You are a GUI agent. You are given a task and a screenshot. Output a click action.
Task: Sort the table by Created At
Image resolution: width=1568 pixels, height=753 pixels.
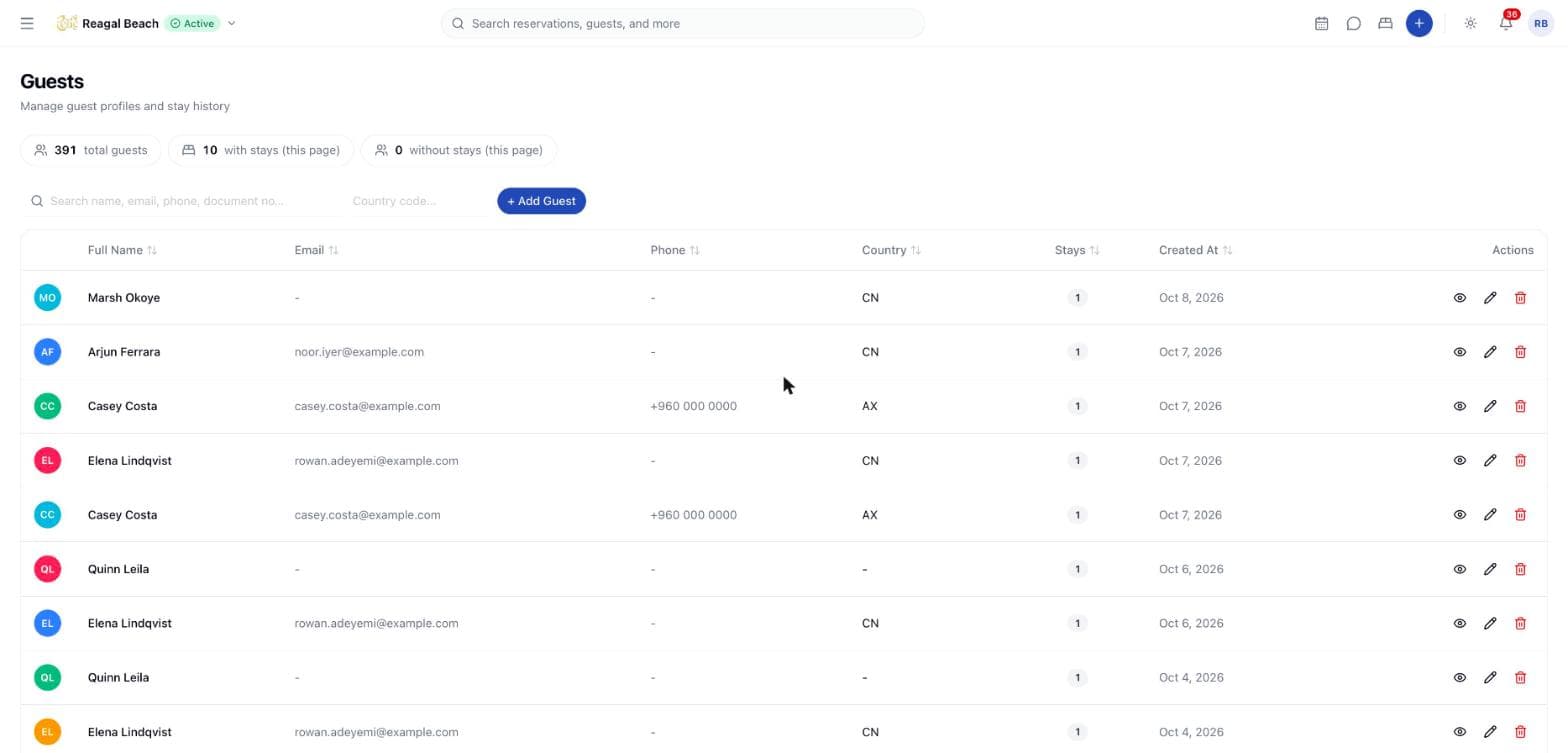click(x=1195, y=250)
